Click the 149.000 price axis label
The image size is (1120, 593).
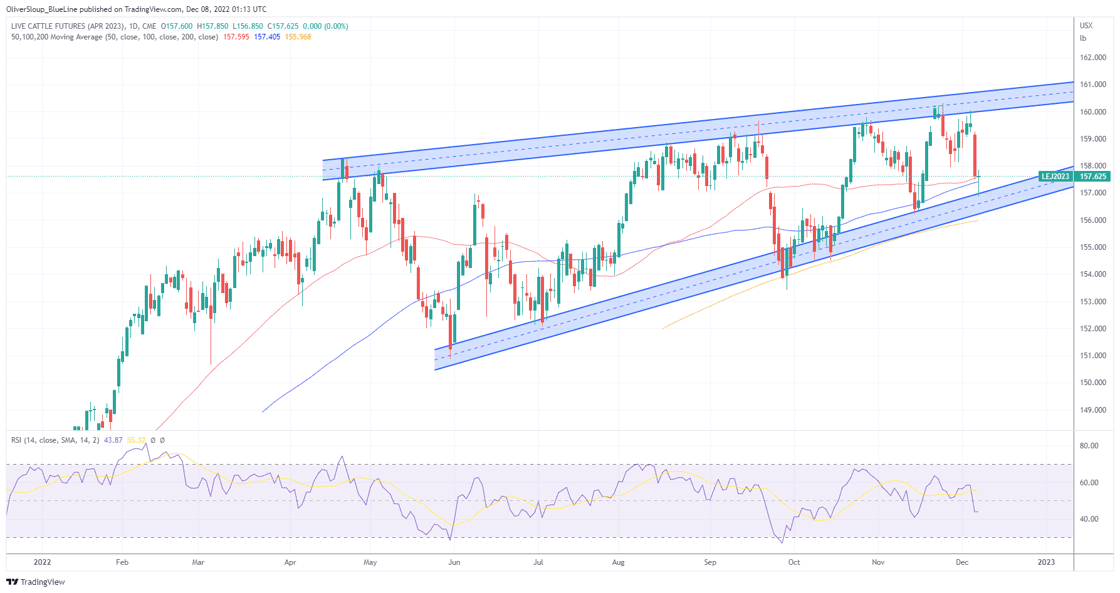[1093, 410]
